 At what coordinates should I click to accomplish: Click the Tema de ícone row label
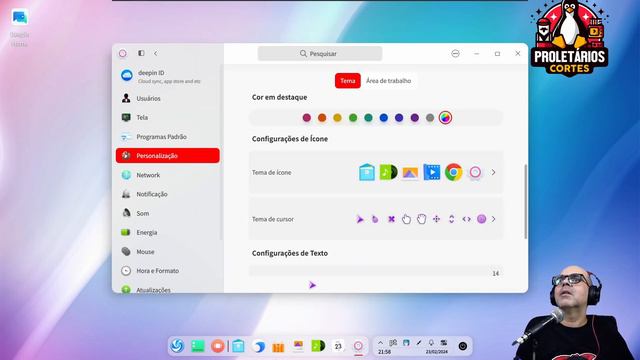coord(272,172)
